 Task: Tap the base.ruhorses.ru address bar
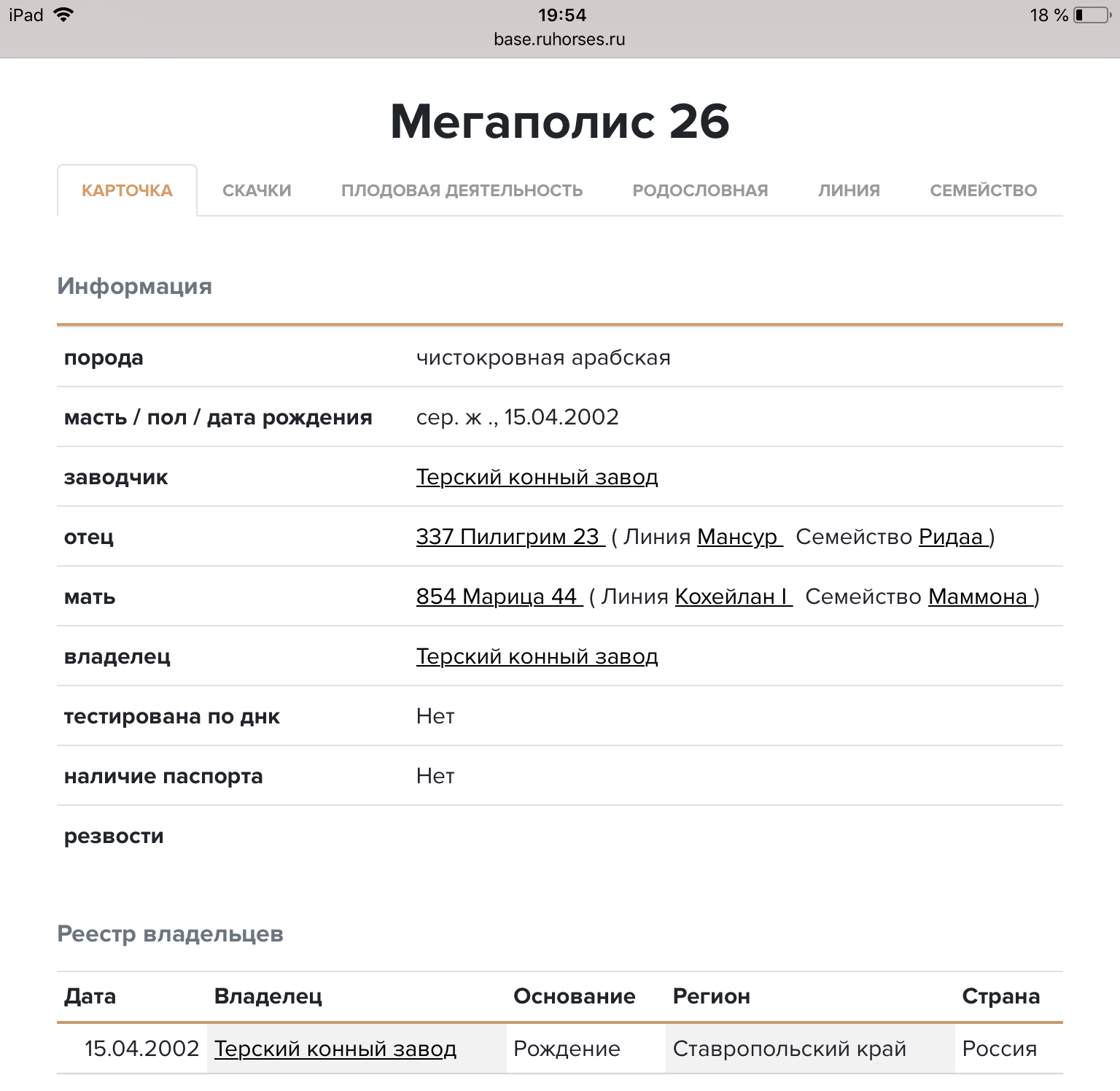pos(559,39)
